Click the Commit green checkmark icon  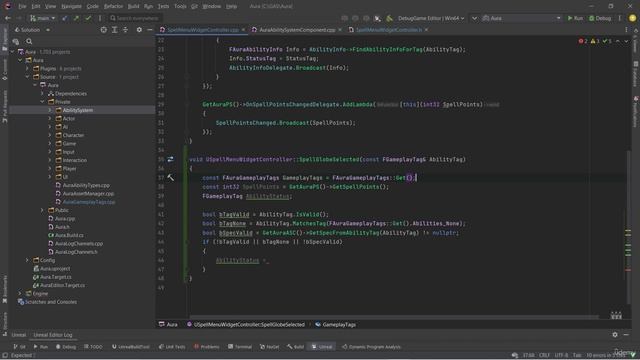click(x=88, y=18)
